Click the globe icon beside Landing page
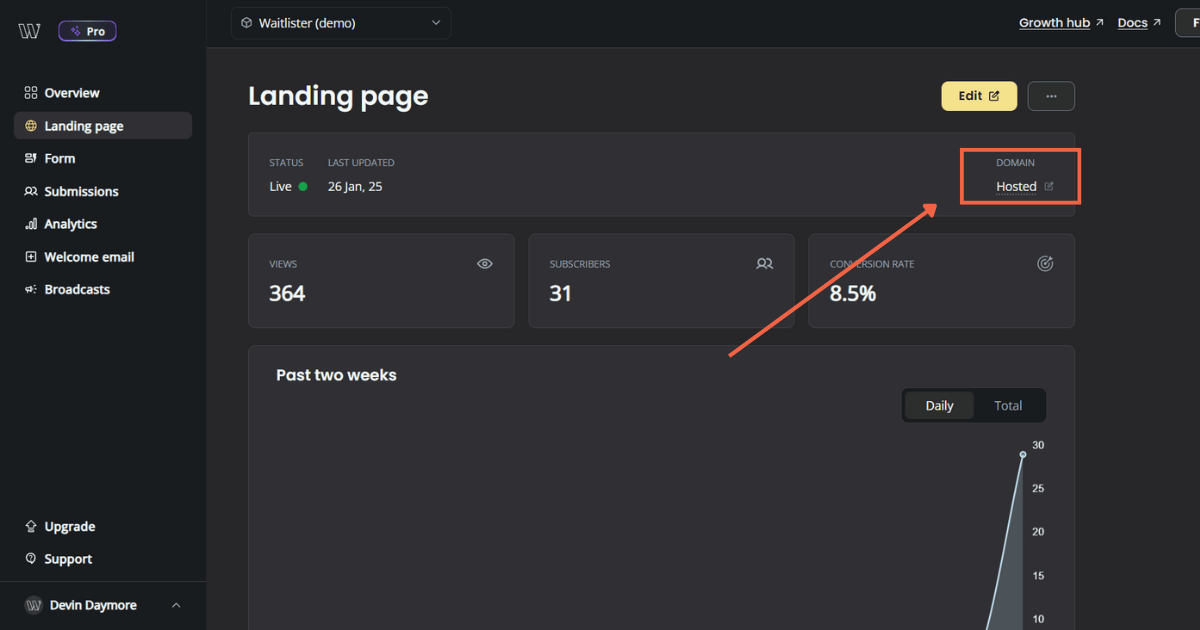The image size is (1200, 630). [x=30, y=125]
